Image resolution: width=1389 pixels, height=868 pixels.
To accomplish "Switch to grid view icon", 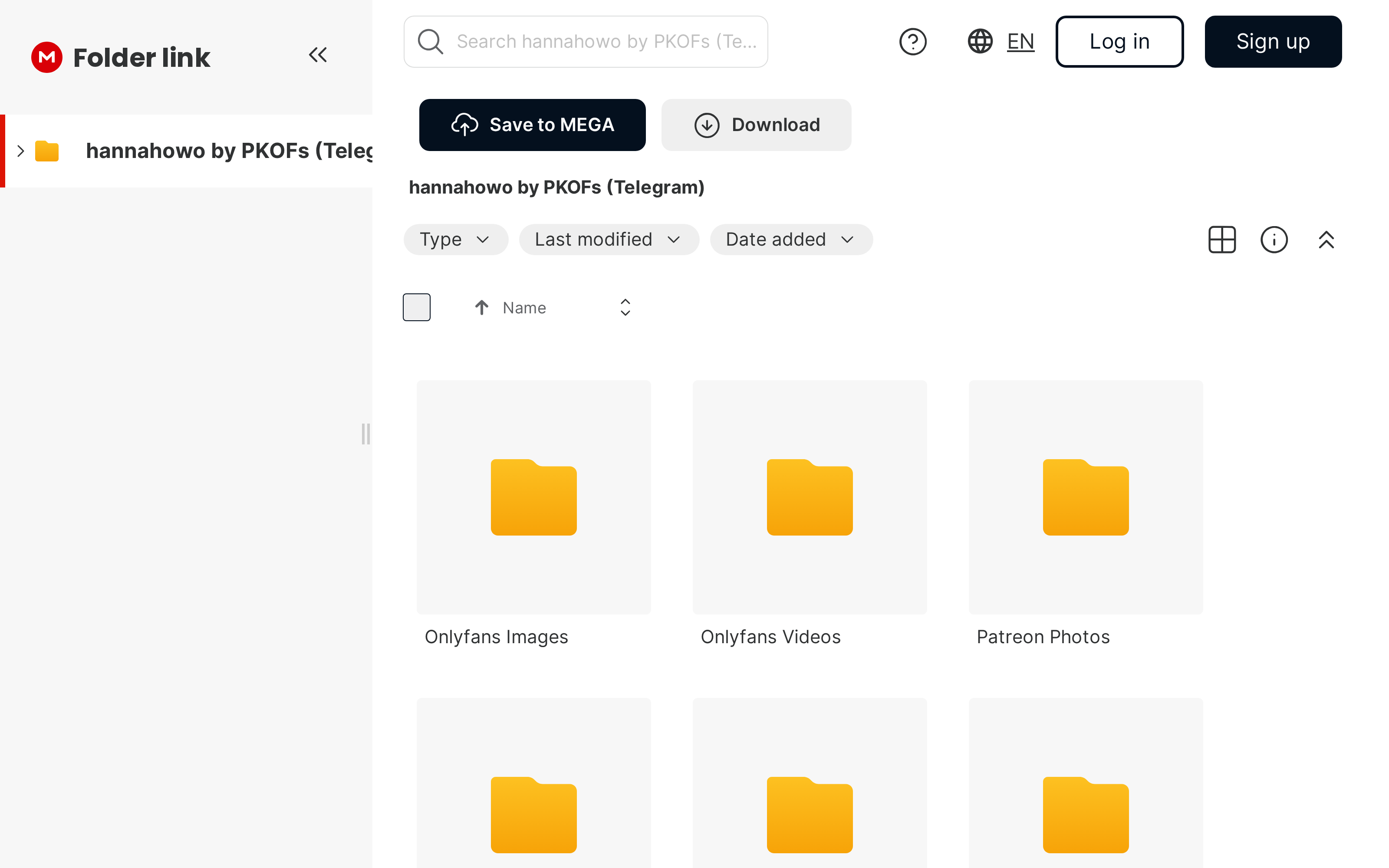I will click(x=1221, y=240).
